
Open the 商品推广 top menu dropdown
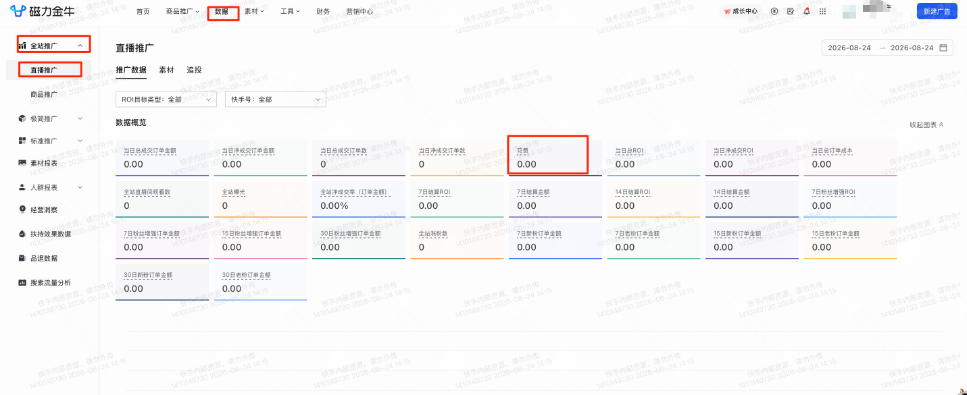pos(183,11)
